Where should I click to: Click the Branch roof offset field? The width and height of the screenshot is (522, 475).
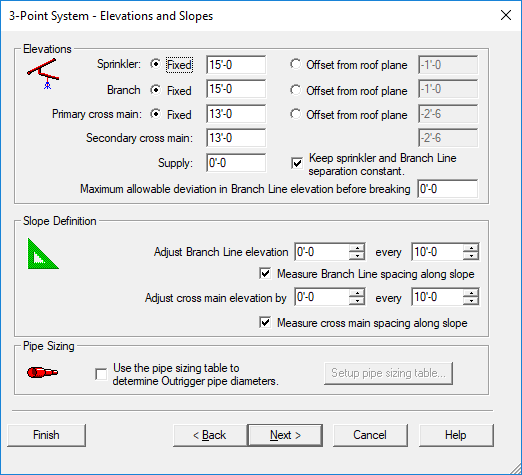coord(448,89)
